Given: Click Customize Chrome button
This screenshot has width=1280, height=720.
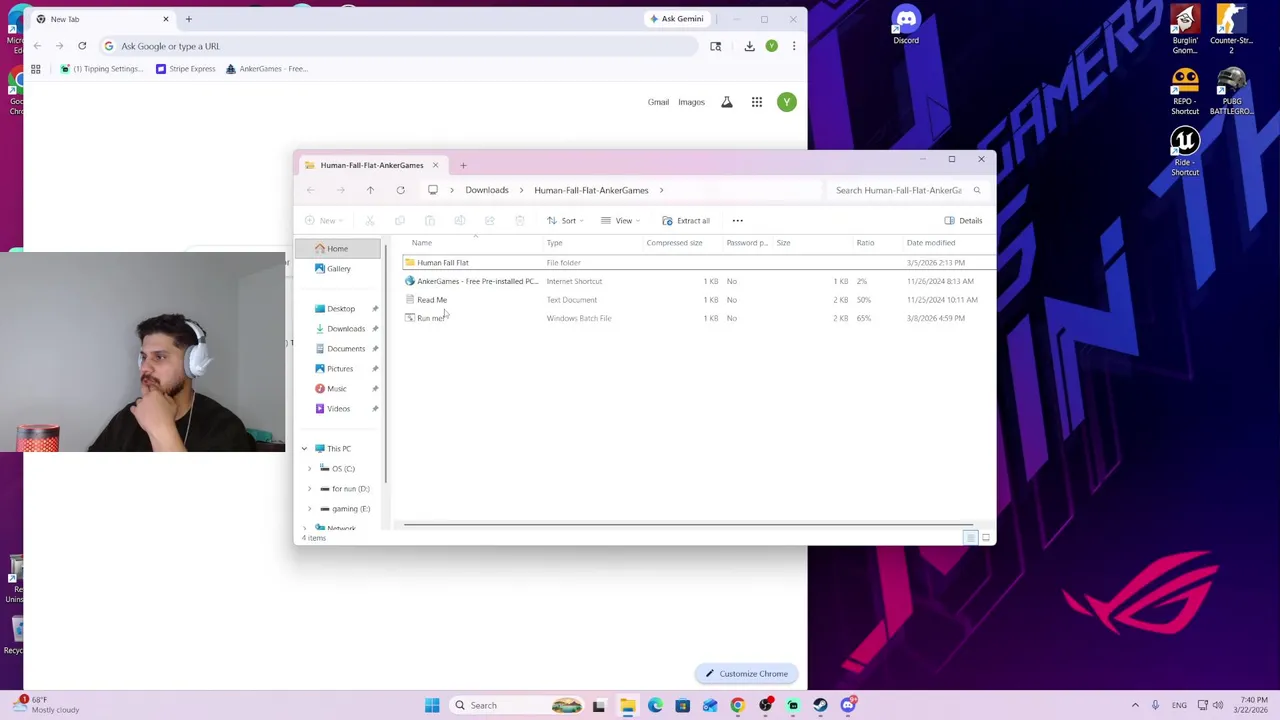Looking at the screenshot, I should pos(746,674).
